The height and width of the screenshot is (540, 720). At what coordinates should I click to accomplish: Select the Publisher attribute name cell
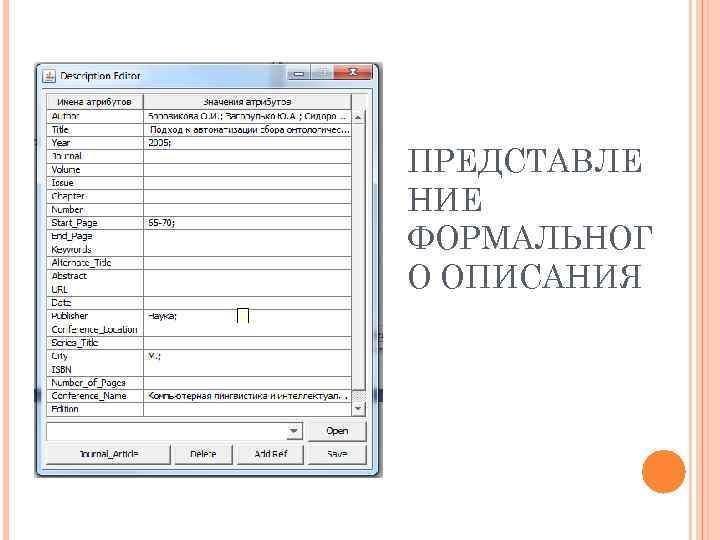click(x=95, y=316)
